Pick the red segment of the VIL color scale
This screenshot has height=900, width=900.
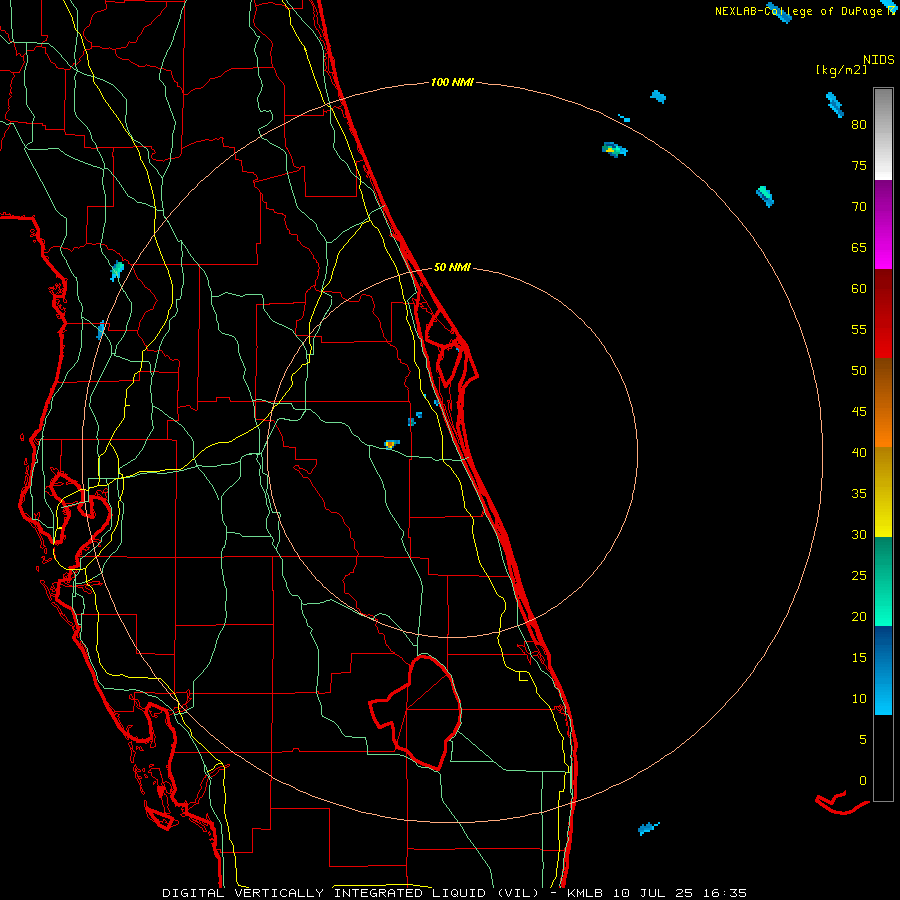click(x=883, y=313)
